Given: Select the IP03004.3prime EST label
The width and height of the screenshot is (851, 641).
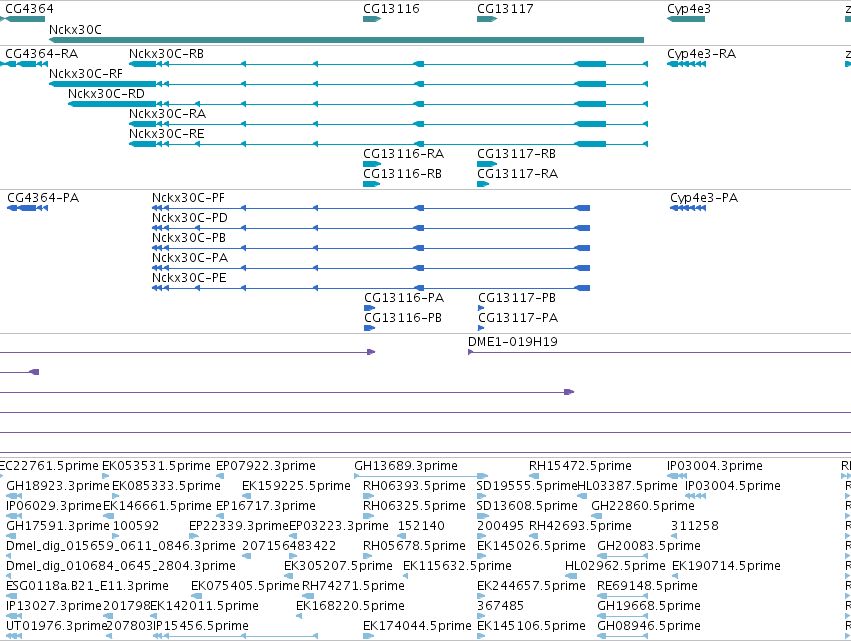Looking at the screenshot, I should [715, 466].
